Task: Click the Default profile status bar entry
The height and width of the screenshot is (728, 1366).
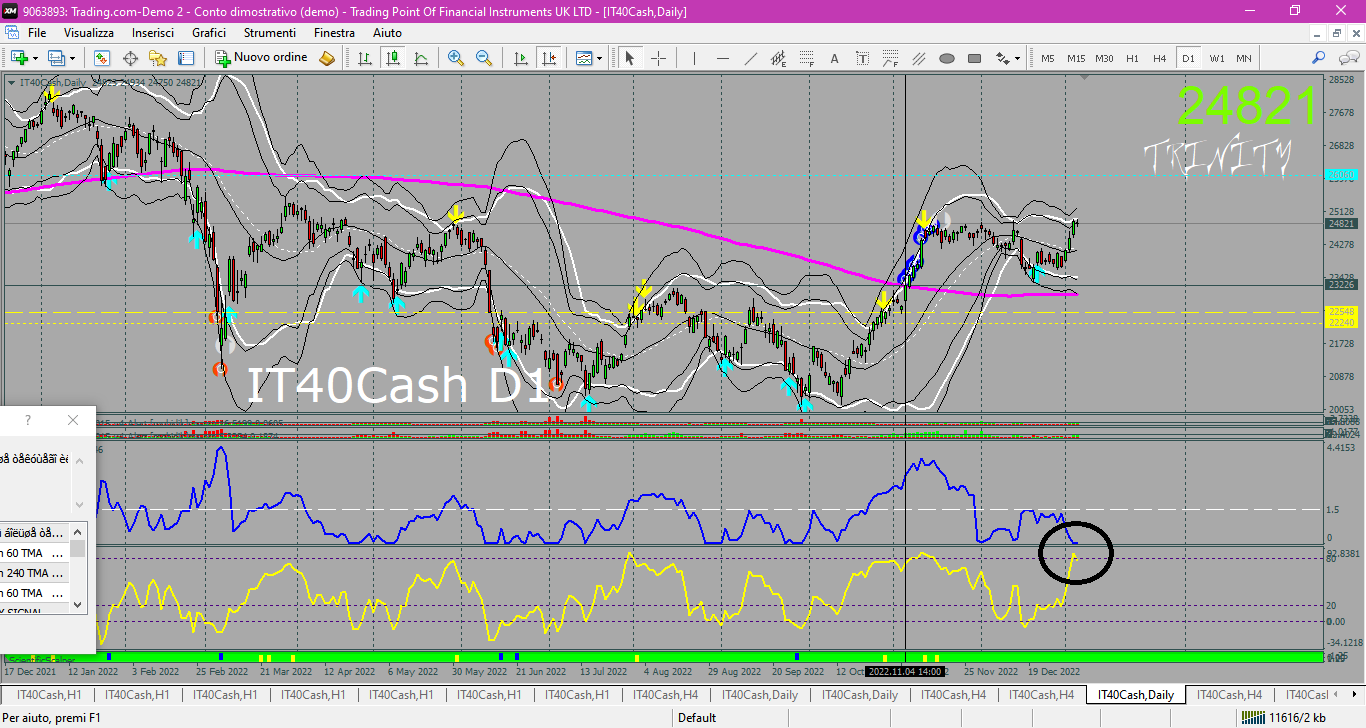Action: point(697,717)
